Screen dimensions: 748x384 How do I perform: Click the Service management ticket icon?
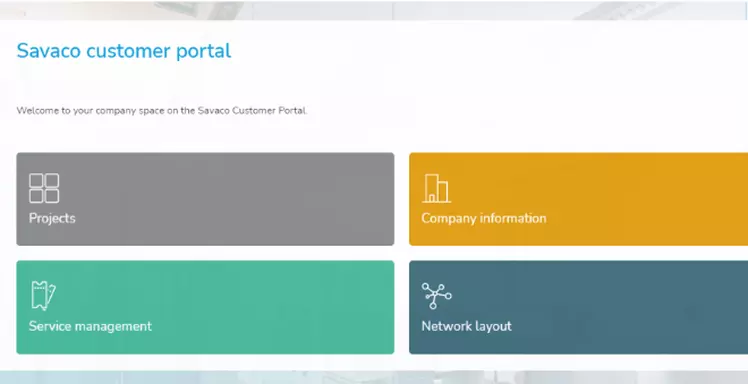pyautogui.click(x=43, y=296)
